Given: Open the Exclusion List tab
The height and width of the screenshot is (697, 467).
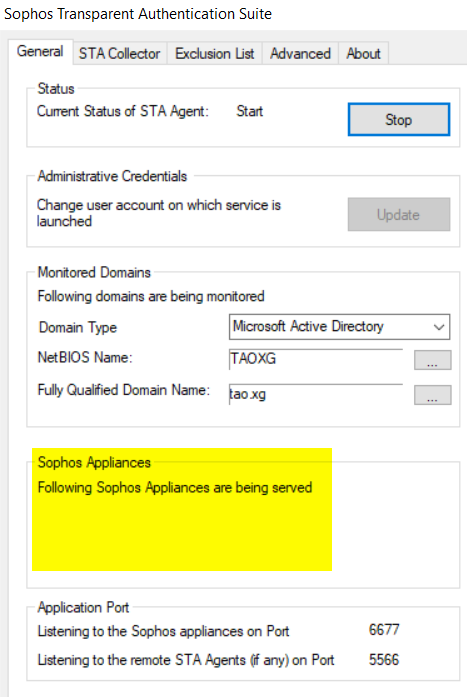Looking at the screenshot, I should click(215, 53).
